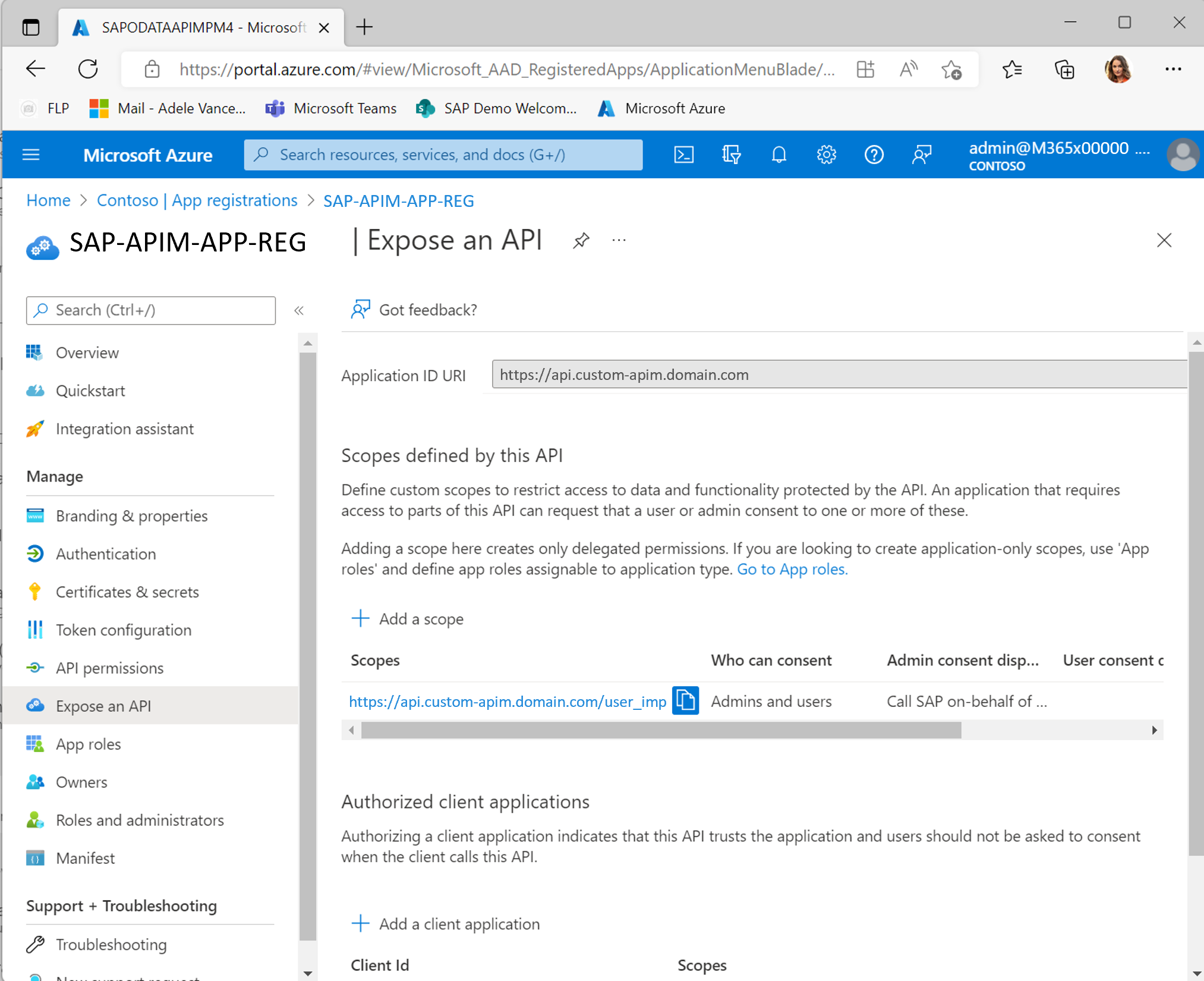
Task: Expand the scopes horizontal scrollbar
Action: pos(1156,729)
